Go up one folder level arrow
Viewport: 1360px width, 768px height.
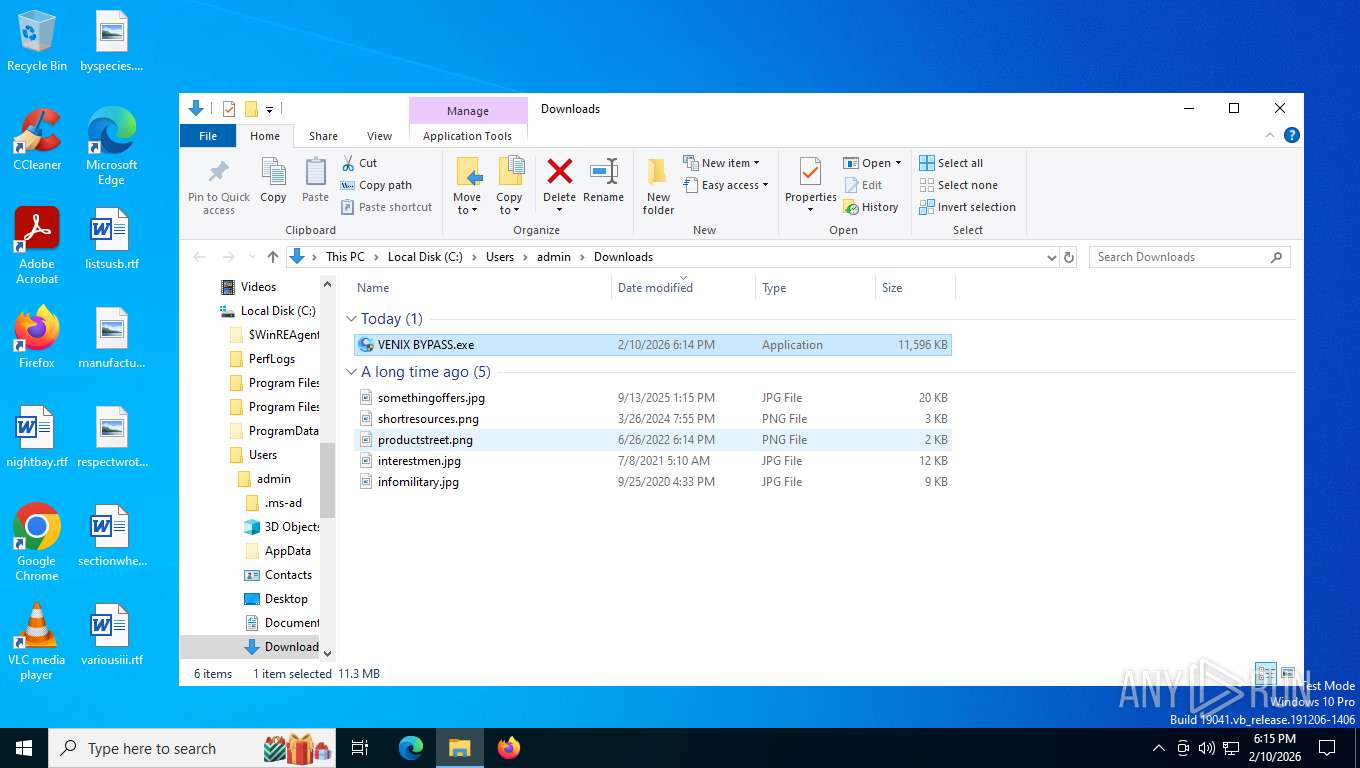tap(272, 257)
